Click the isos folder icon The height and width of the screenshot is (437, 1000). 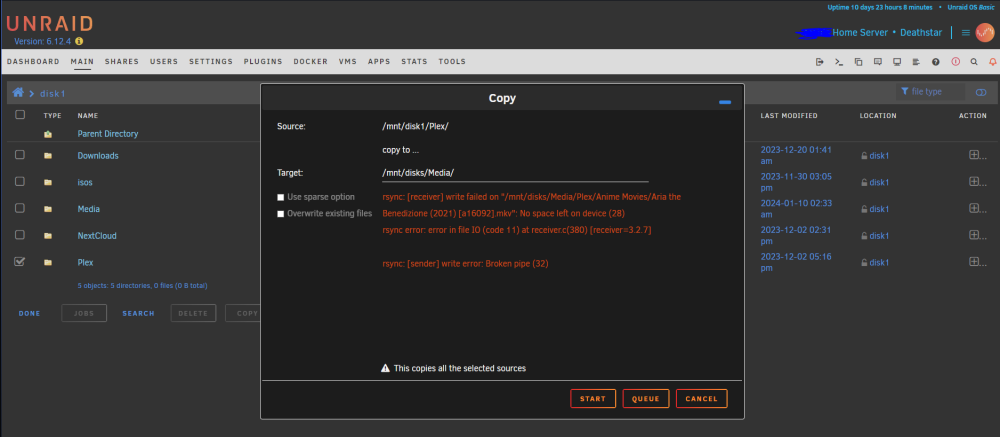[x=48, y=182]
